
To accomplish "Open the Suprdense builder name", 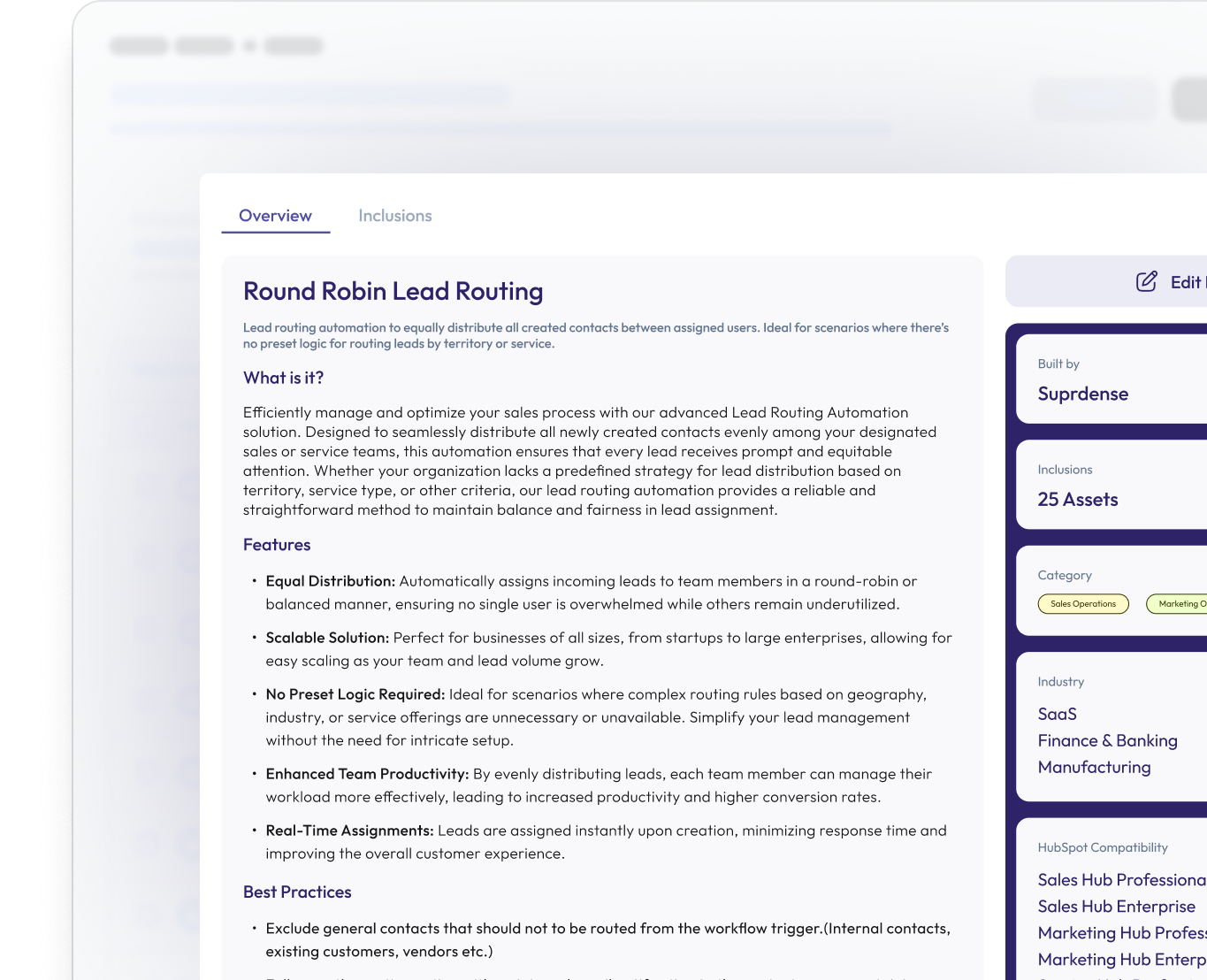I will [1082, 394].
